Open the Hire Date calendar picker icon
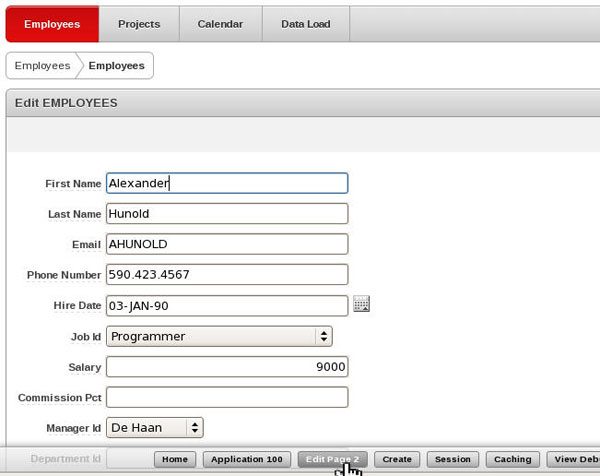The height and width of the screenshot is (476, 600). coord(362,305)
